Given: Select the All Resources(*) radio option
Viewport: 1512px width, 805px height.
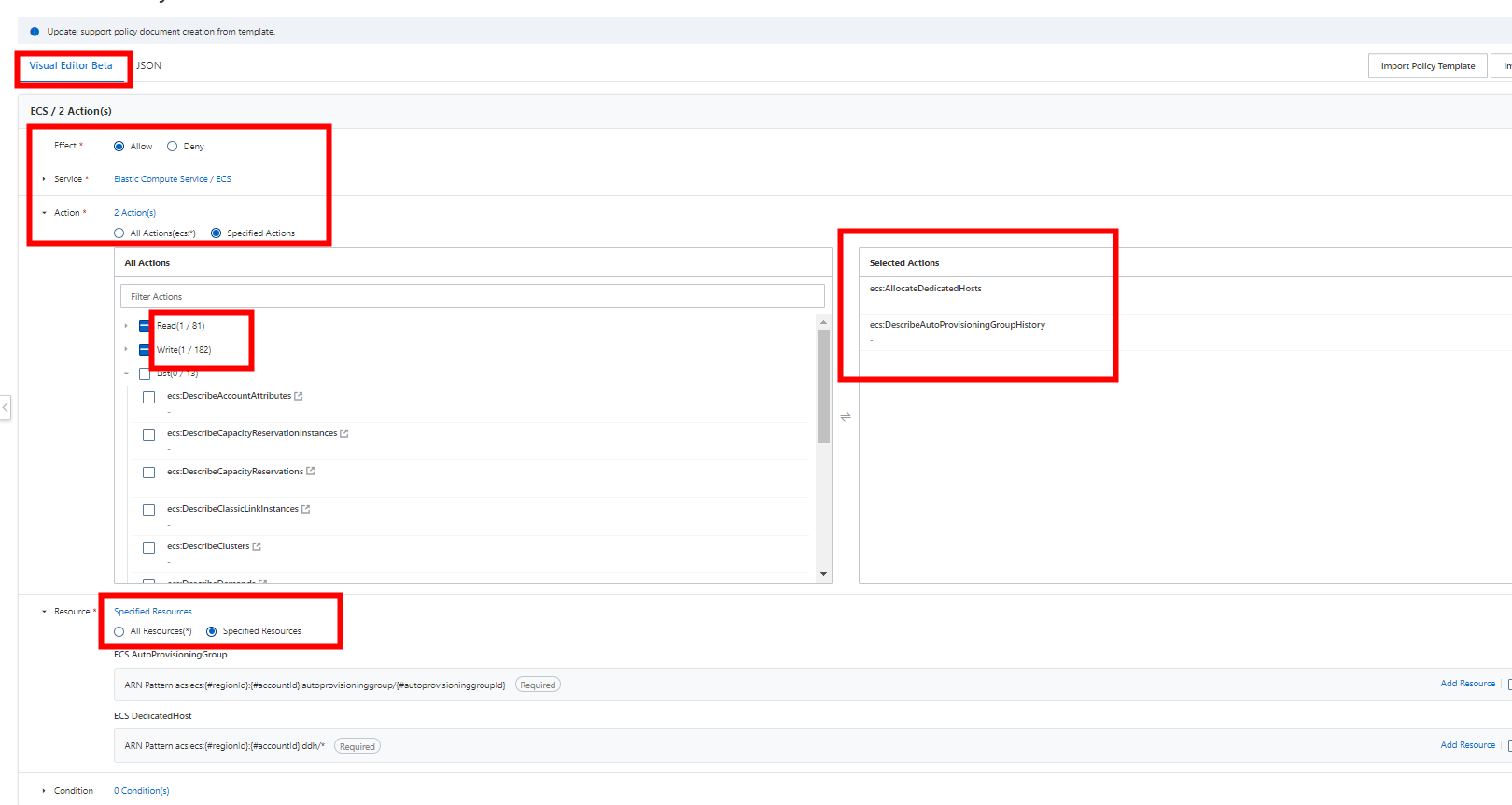Looking at the screenshot, I should pyautogui.click(x=119, y=632).
